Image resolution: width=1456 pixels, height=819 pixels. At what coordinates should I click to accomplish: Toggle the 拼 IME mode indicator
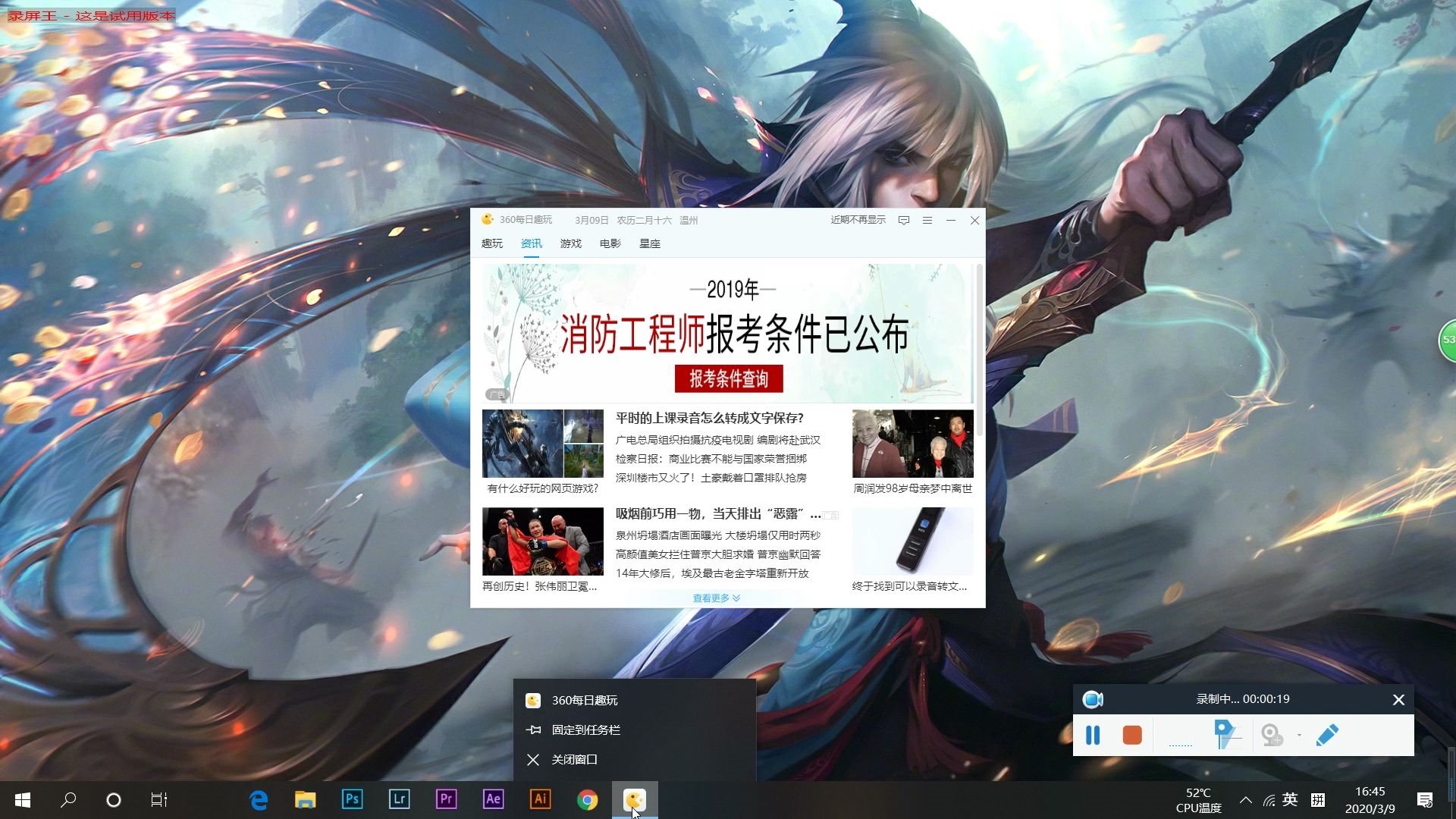pos(1318,799)
